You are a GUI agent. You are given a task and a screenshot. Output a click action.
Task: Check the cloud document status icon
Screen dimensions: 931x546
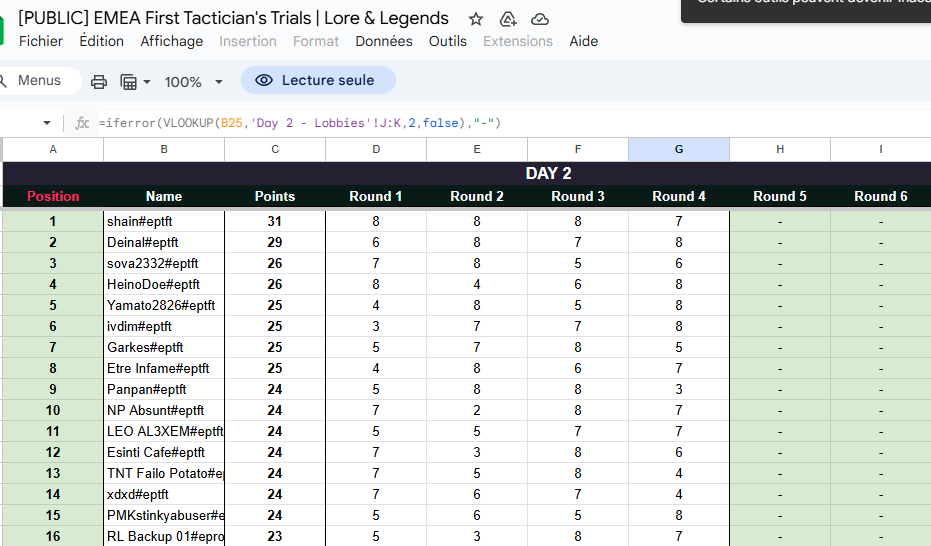point(539,20)
